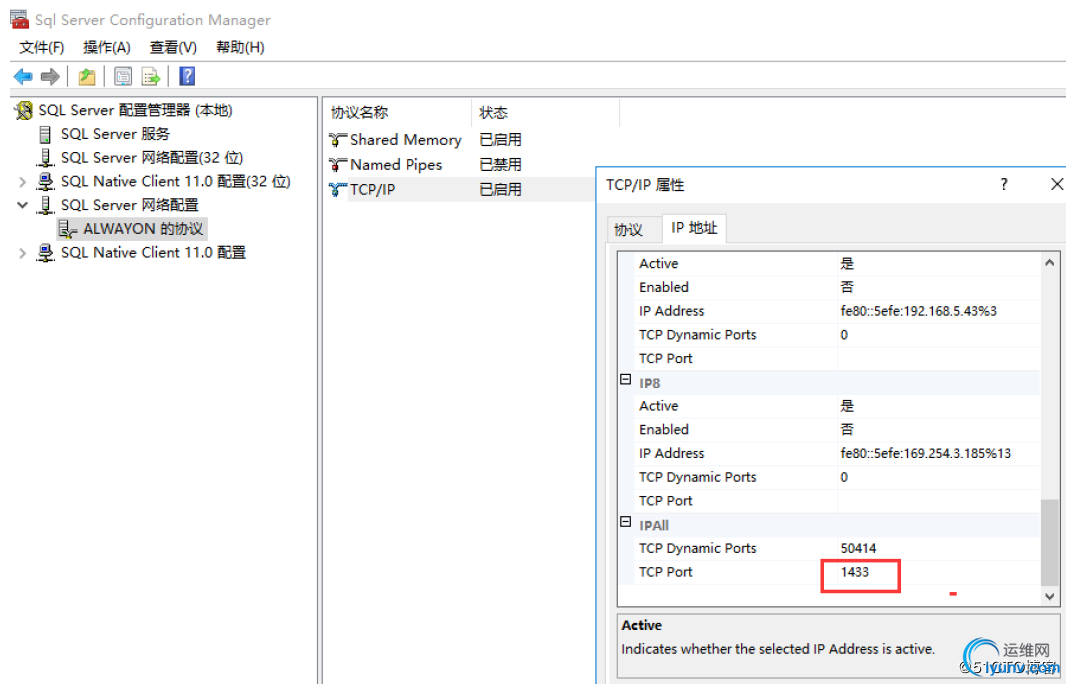Select SQL Server 服务 in the tree
This screenshot has width=1066, height=684.
tap(115, 134)
